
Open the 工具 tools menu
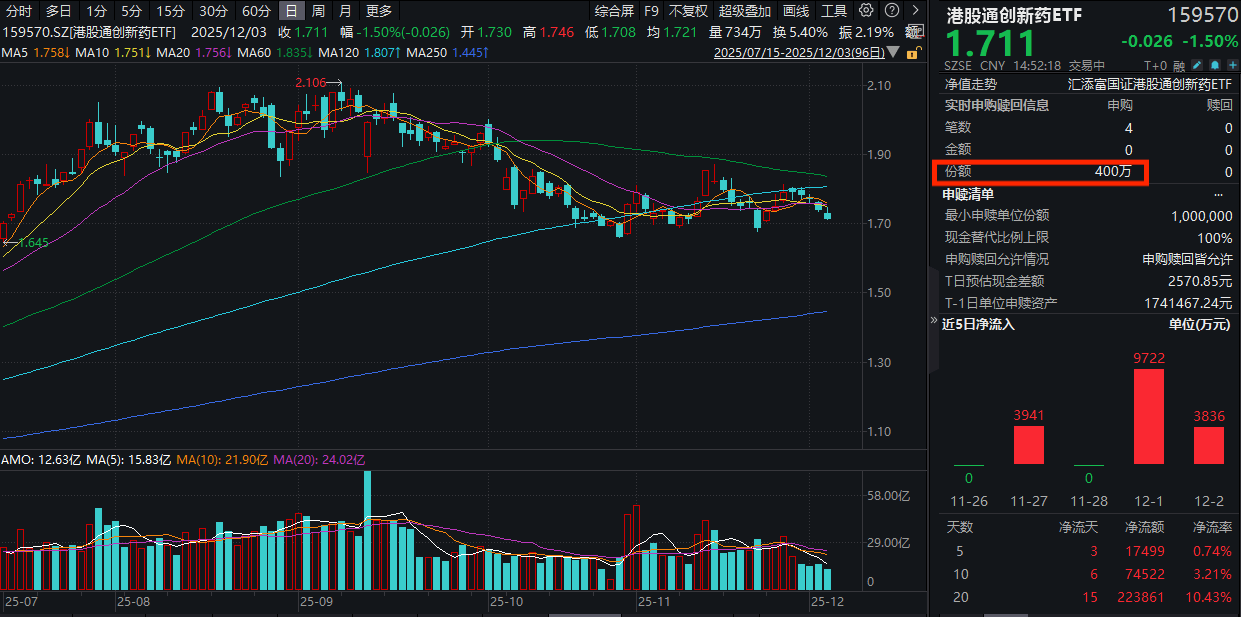tap(833, 11)
